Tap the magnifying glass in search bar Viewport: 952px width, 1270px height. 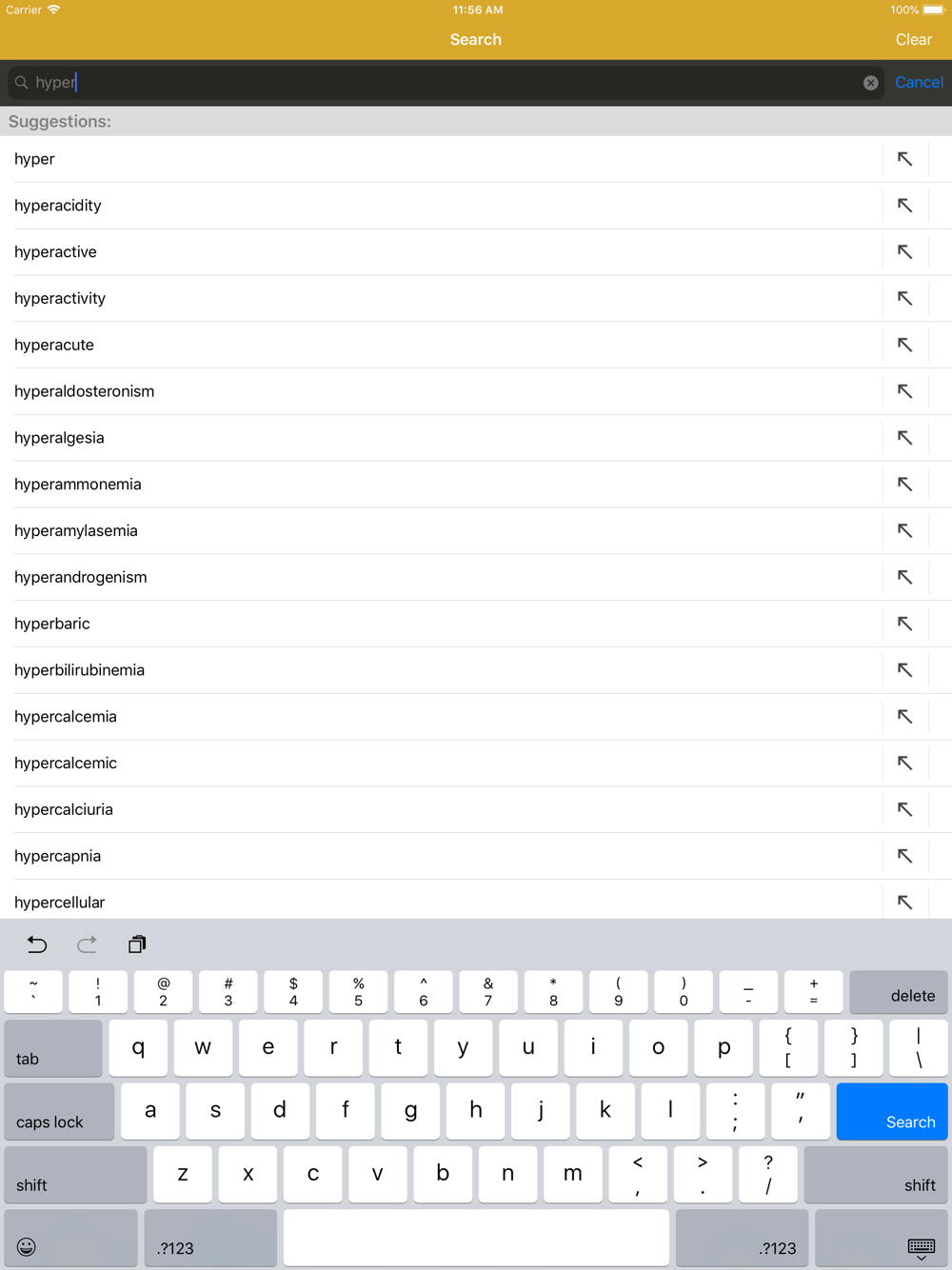pos(21,83)
